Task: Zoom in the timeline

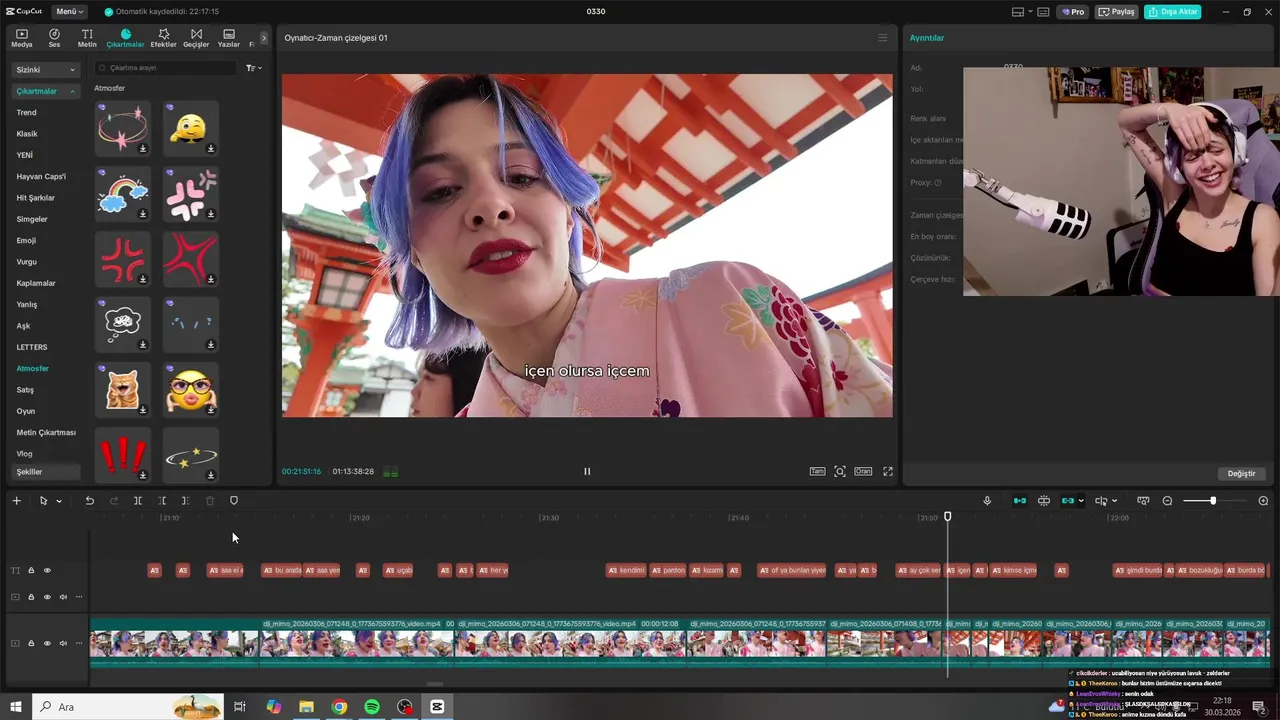Action: pyautogui.click(x=1263, y=501)
